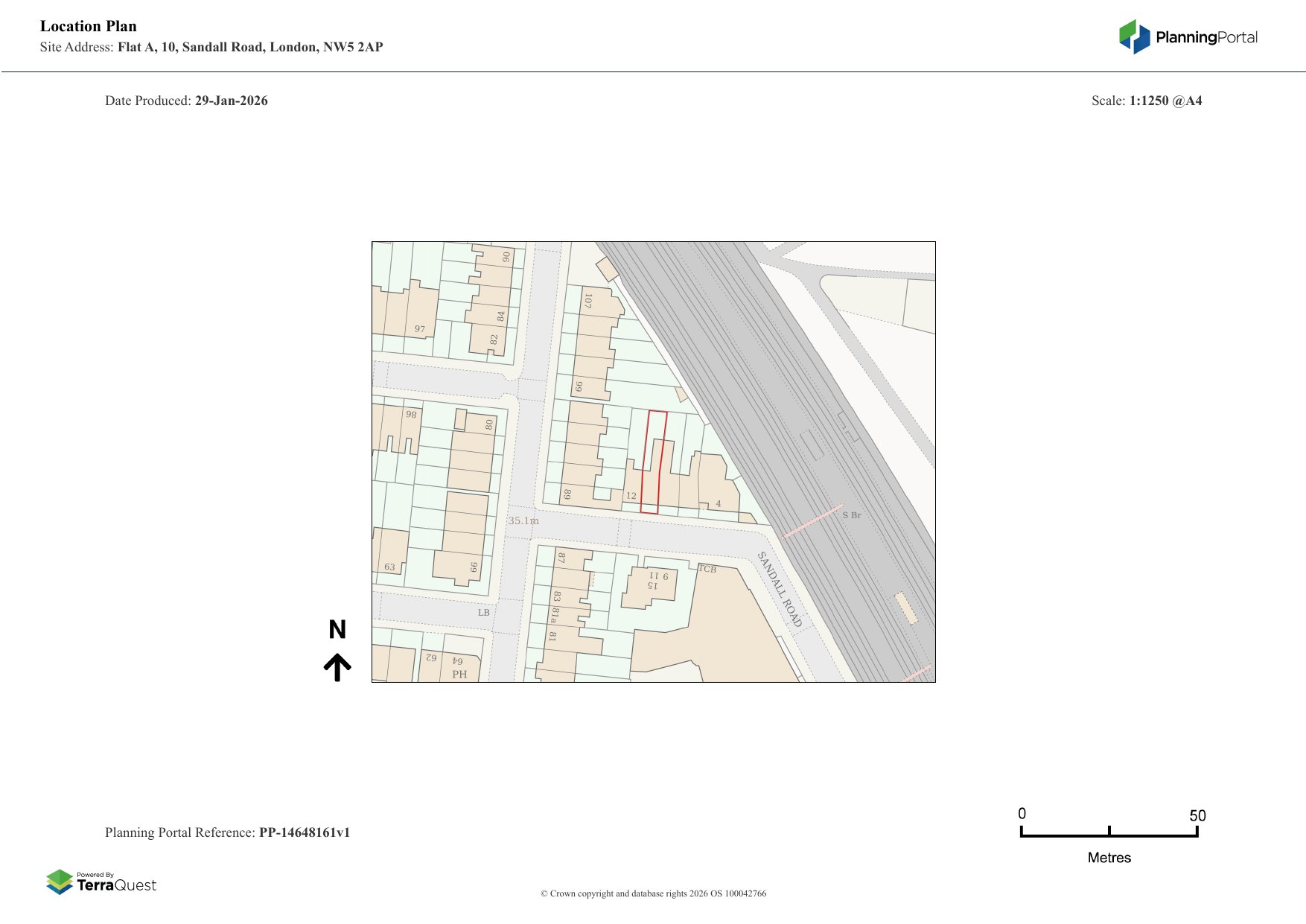Click the PH building label

click(459, 675)
